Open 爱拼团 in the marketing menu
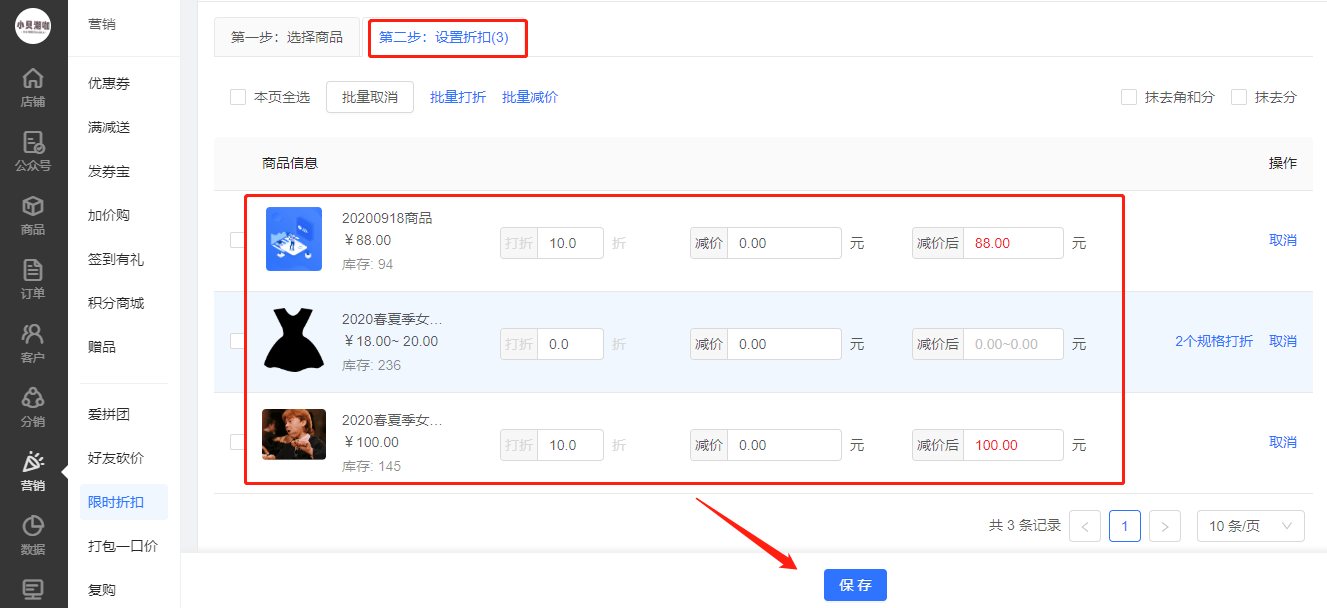The height and width of the screenshot is (608, 1327). 109,414
